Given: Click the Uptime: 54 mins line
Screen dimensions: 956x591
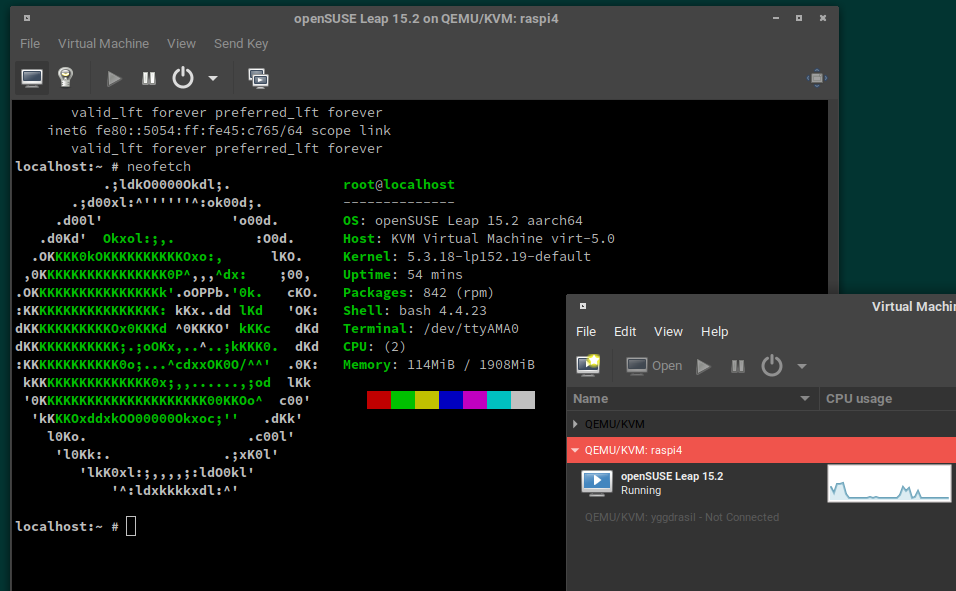Looking at the screenshot, I should point(402,274).
